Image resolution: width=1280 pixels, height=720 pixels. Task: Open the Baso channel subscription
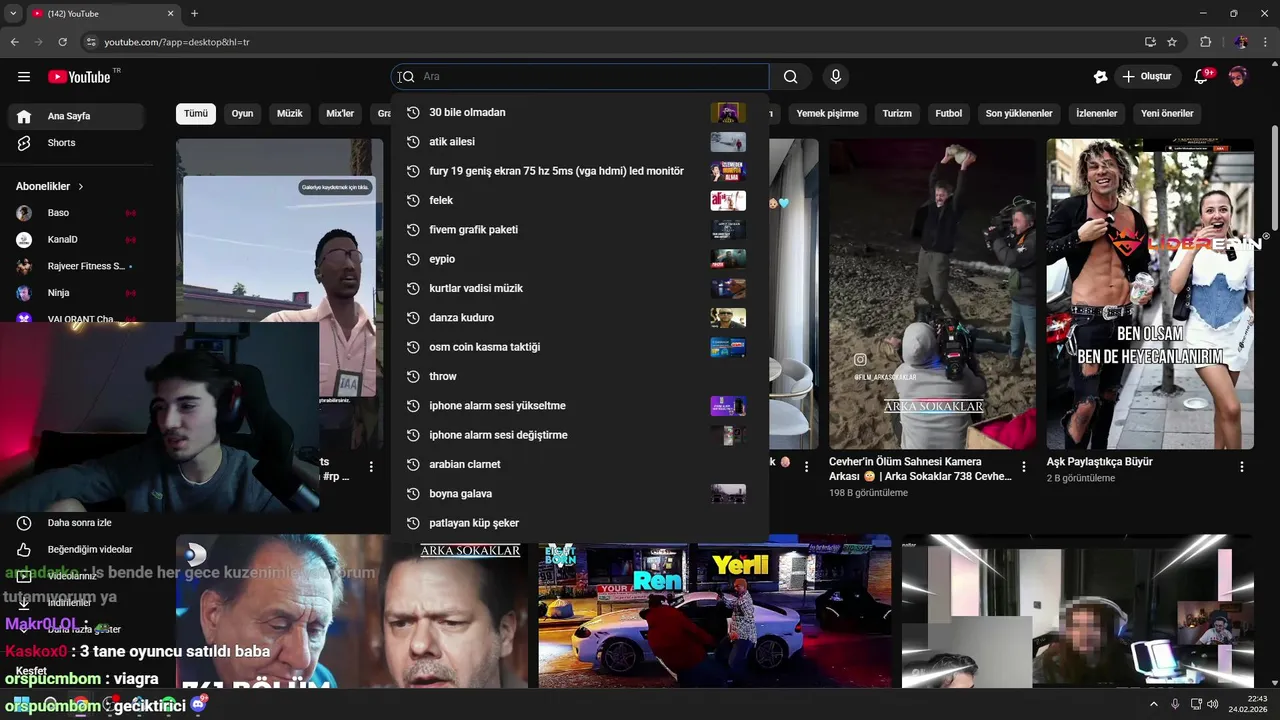76,213
